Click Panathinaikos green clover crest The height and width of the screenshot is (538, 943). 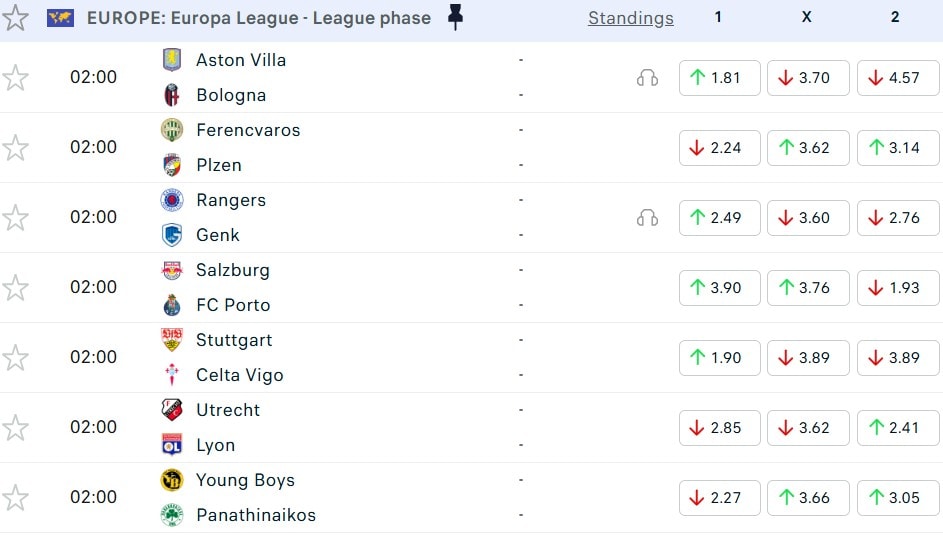coord(172,515)
